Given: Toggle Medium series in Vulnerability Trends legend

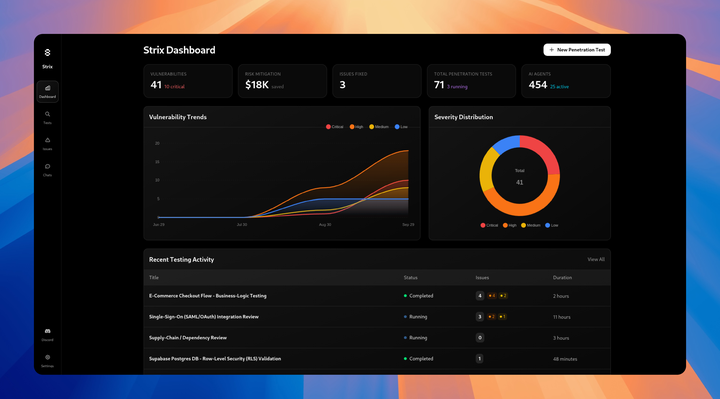Looking at the screenshot, I should pyautogui.click(x=379, y=127).
